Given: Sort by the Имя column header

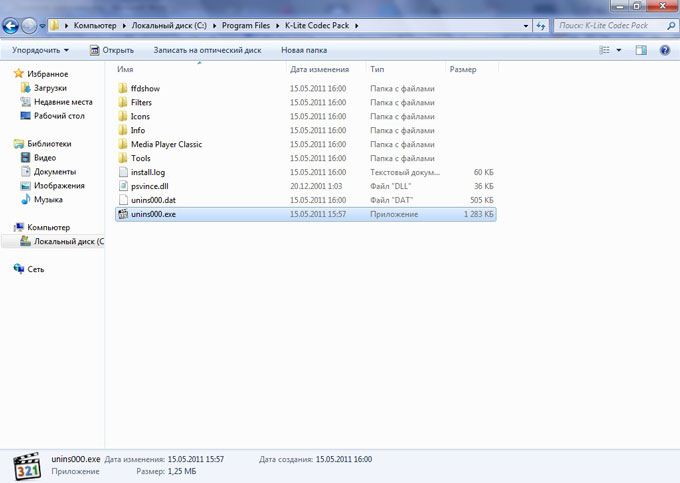Looking at the screenshot, I should [125, 69].
